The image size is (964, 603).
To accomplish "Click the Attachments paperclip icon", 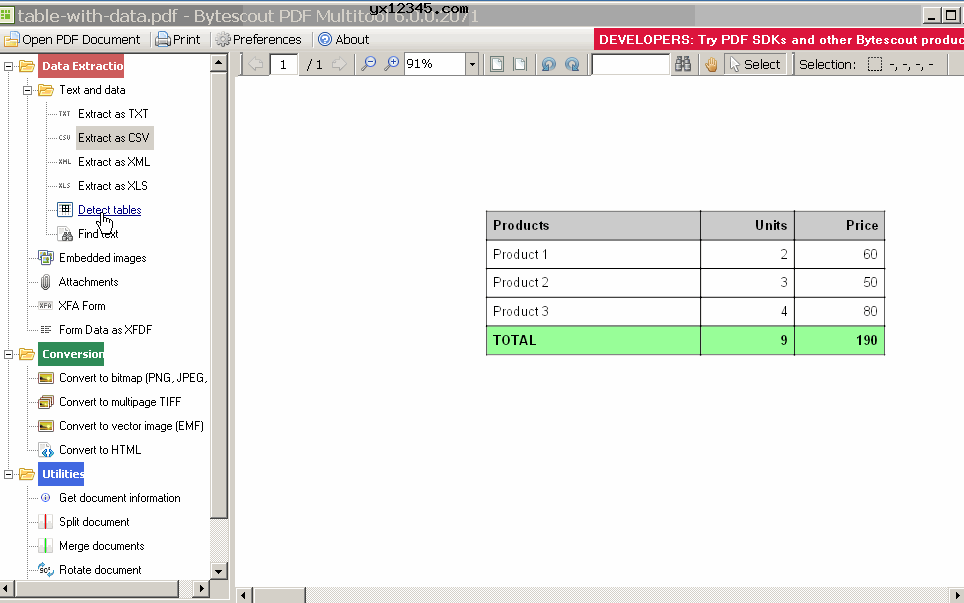I will [x=46, y=282].
